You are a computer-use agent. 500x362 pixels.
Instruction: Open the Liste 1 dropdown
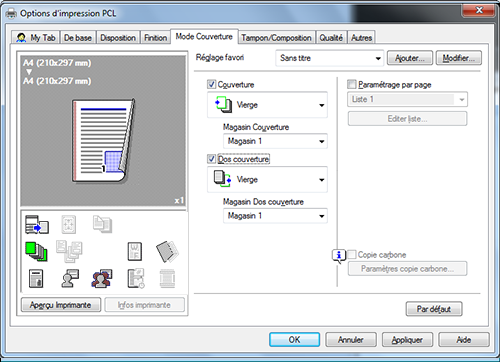click(x=407, y=99)
